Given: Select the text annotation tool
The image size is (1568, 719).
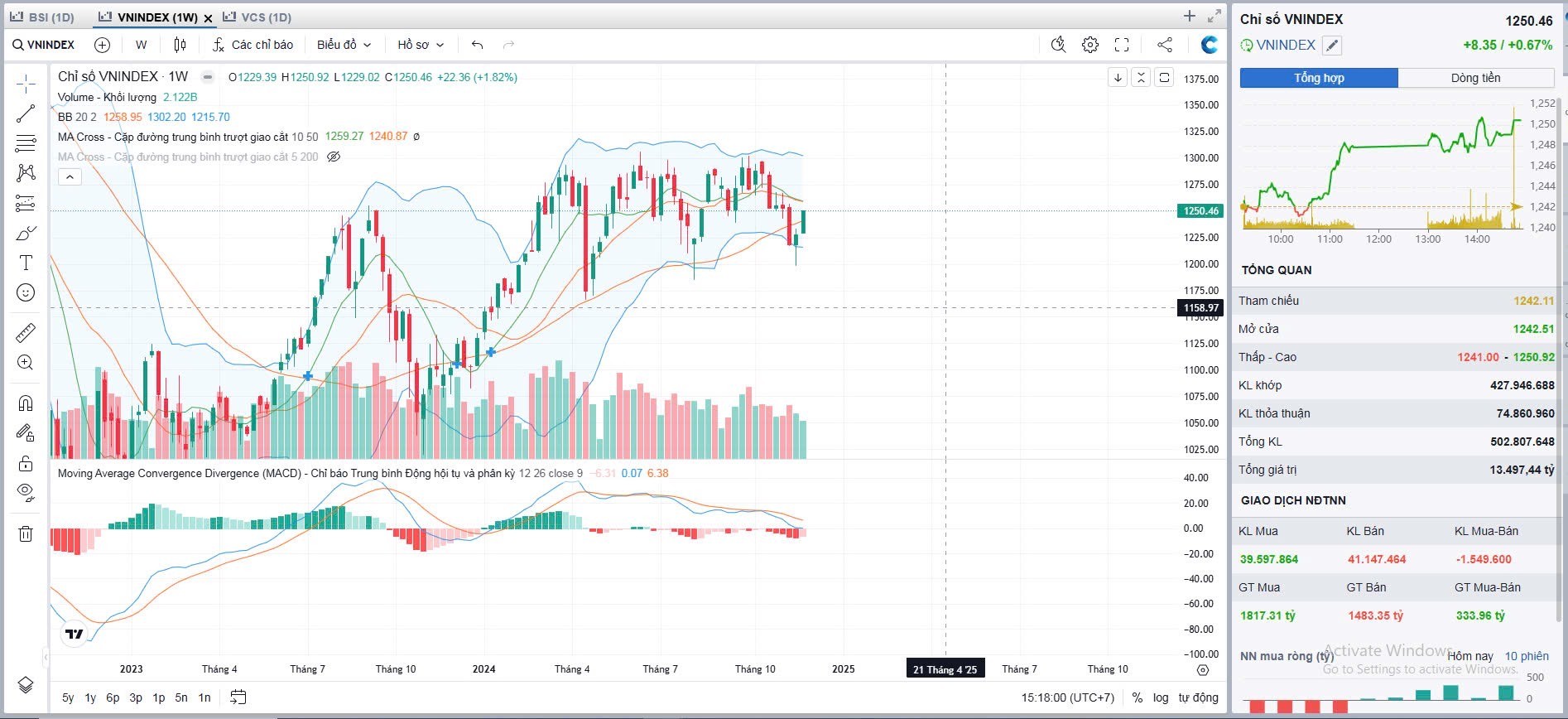Looking at the screenshot, I should [x=26, y=263].
